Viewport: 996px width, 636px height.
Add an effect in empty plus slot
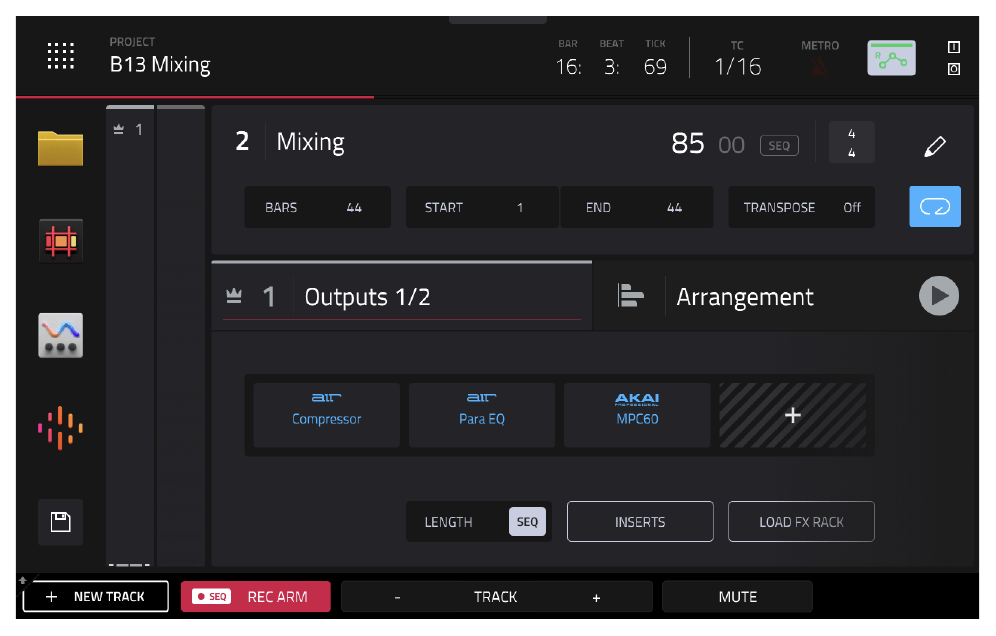[x=792, y=414]
